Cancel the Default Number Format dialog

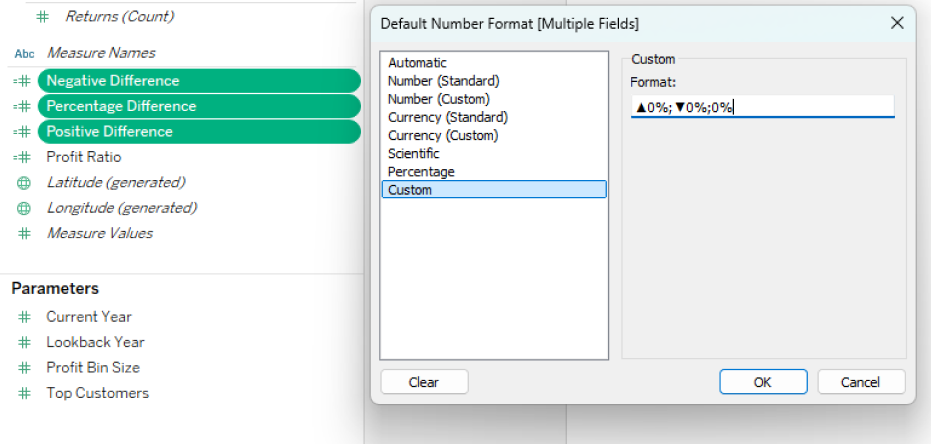(x=861, y=382)
